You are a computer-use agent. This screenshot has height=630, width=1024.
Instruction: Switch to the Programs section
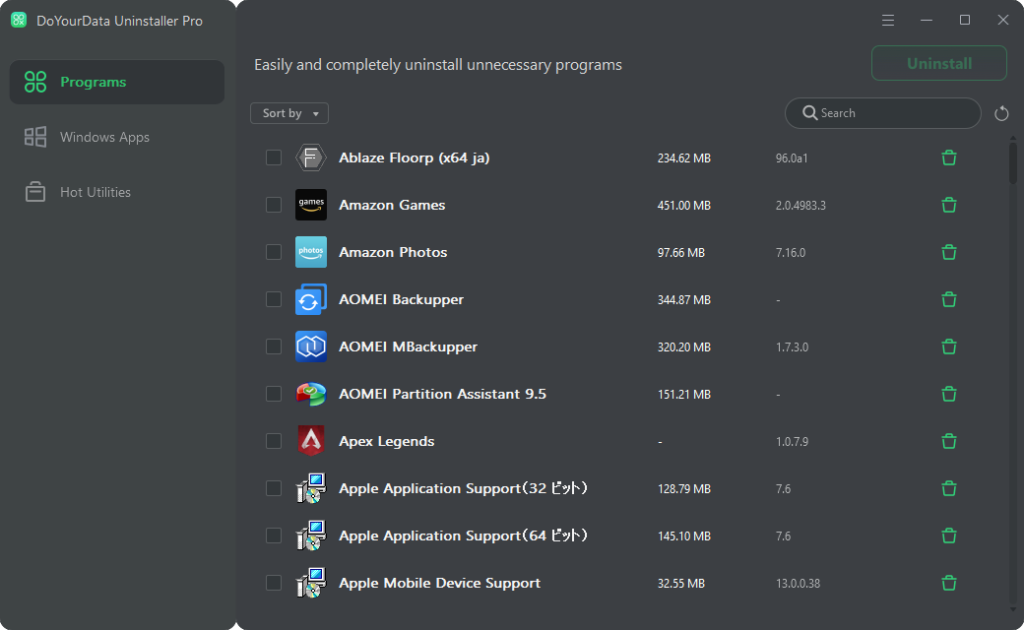tap(117, 82)
